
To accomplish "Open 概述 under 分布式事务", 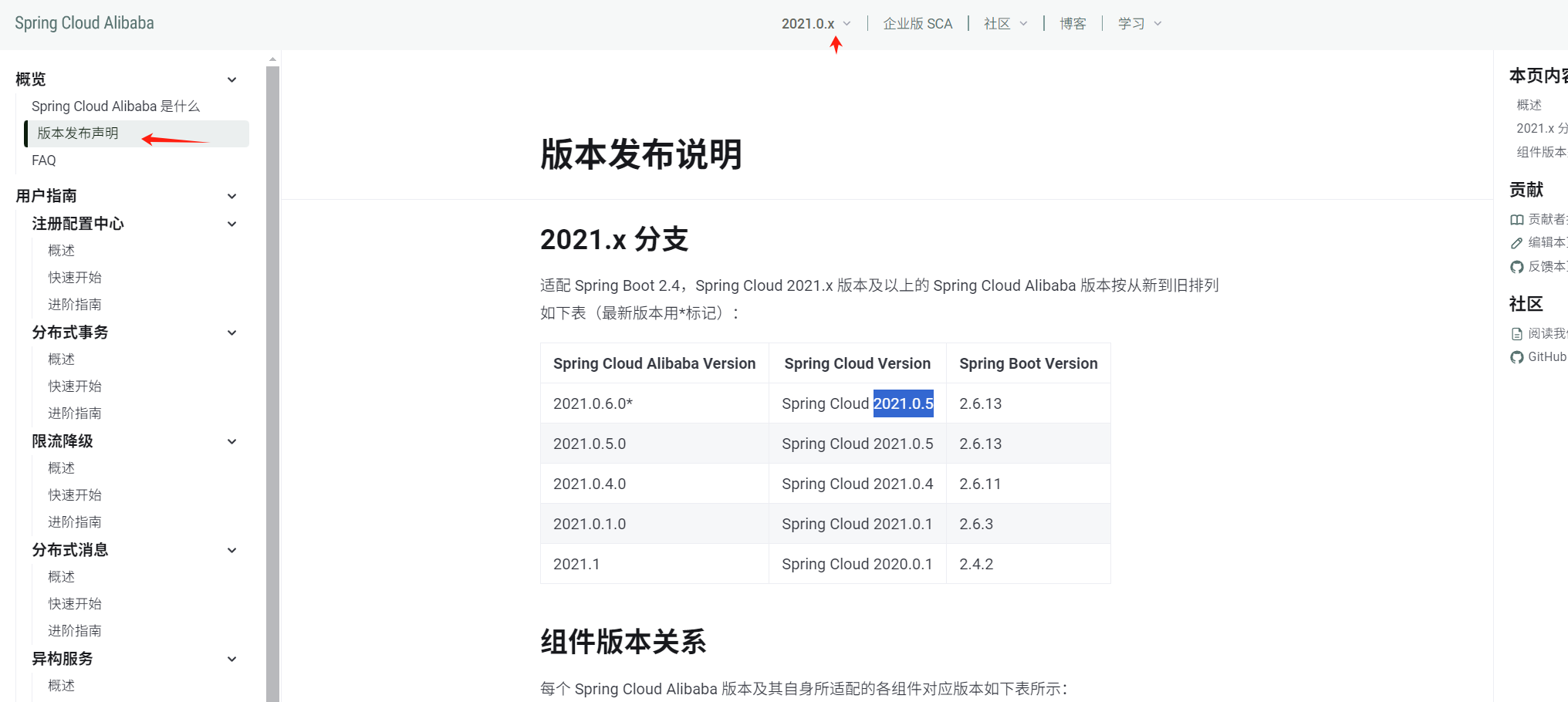I will pos(62,359).
